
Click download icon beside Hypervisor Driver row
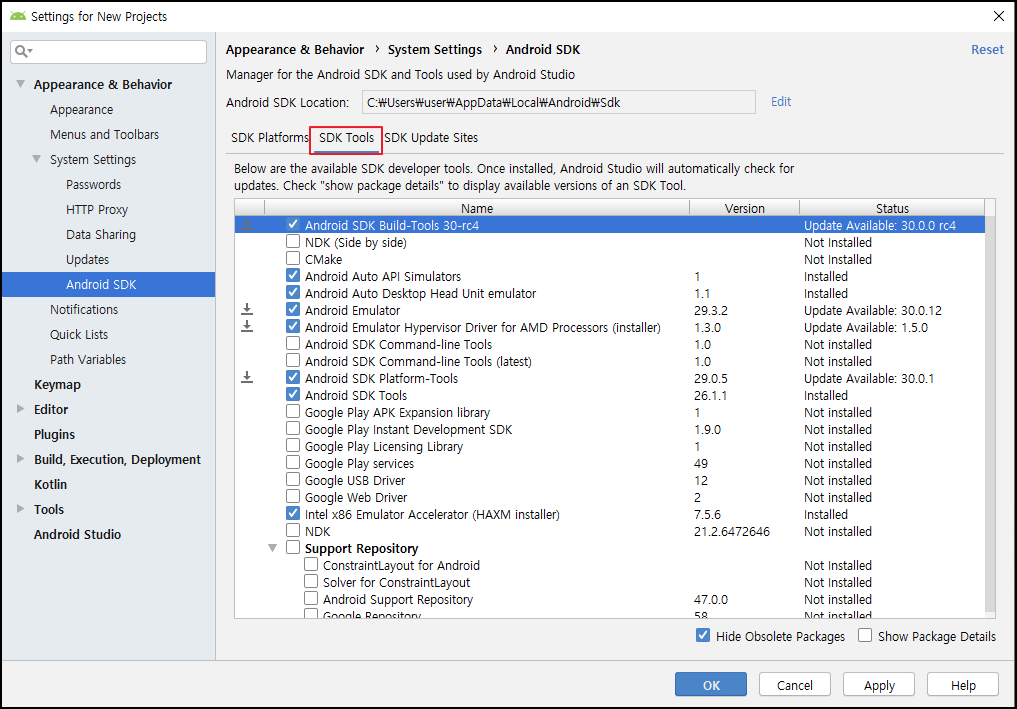tap(247, 326)
